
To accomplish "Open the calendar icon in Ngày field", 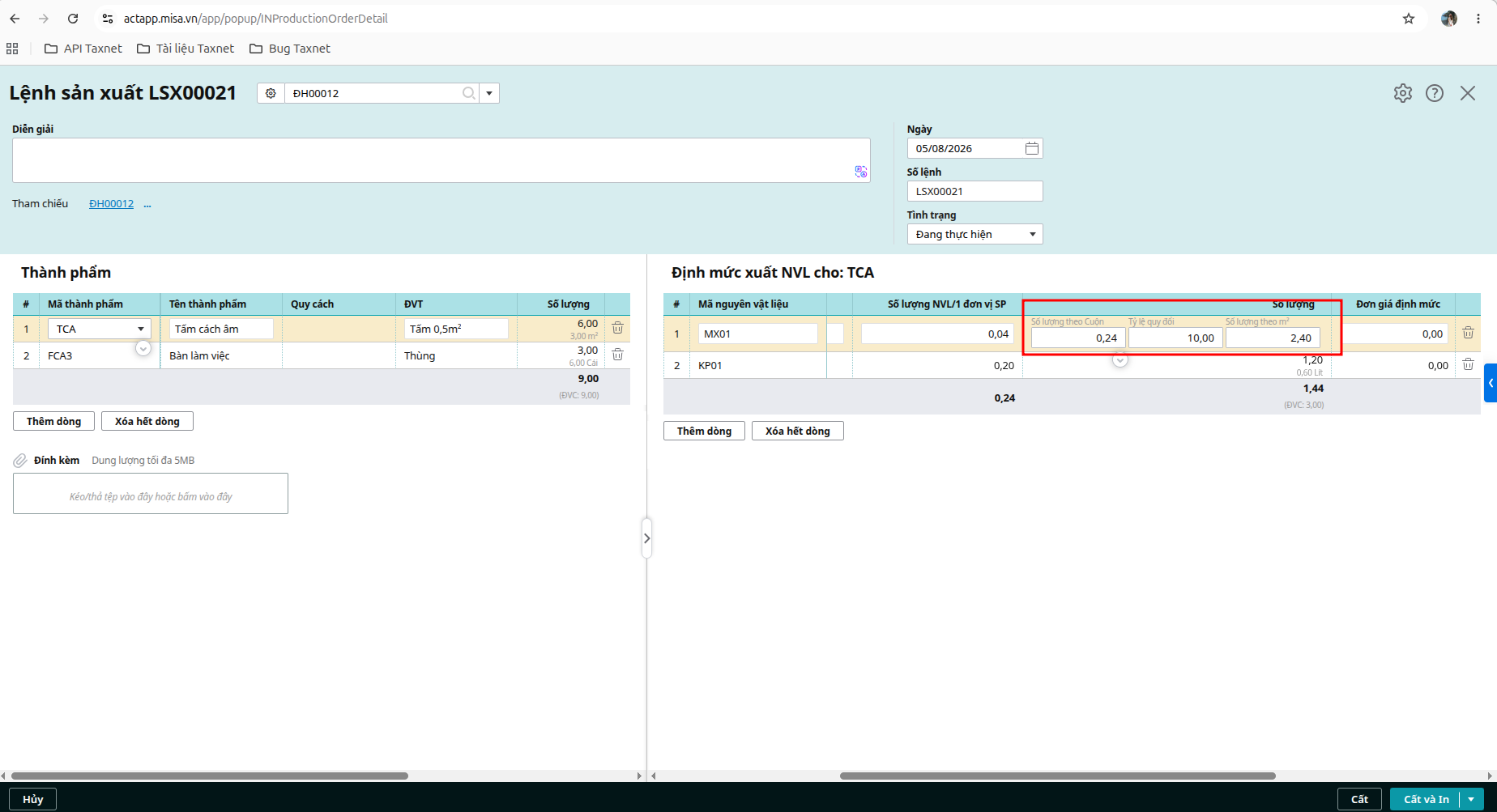I will coord(1032,148).
